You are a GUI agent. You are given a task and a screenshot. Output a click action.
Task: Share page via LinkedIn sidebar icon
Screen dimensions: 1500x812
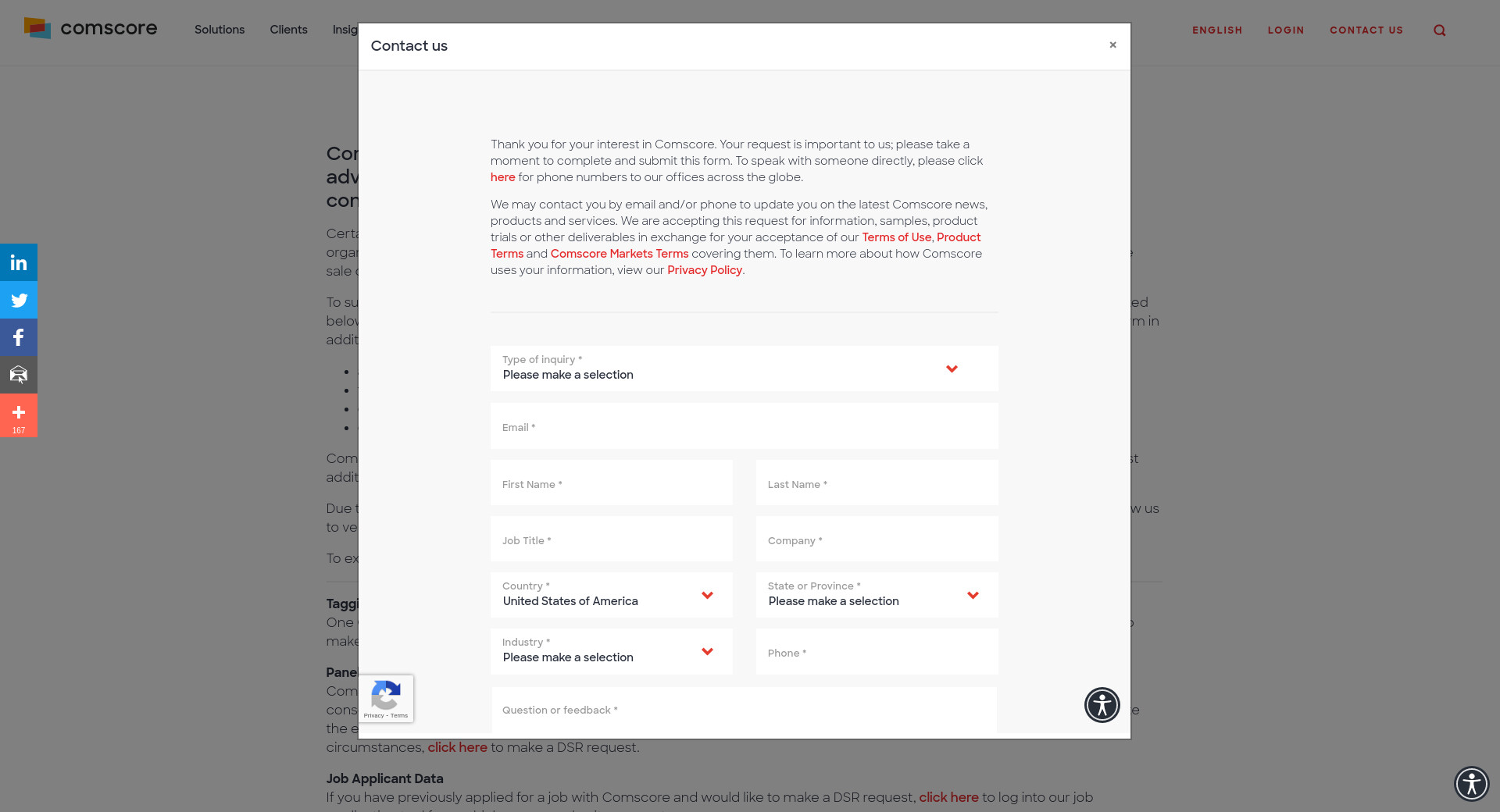pos(19,263)
